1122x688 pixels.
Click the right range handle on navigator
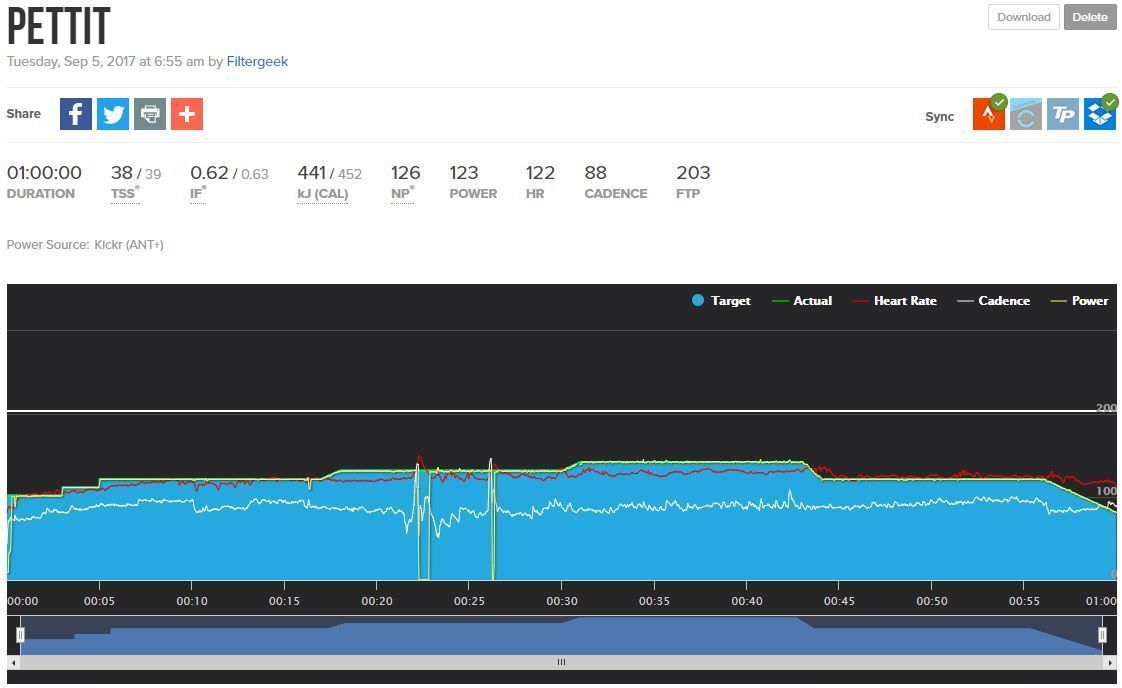pyautogui.click(x=1103, y=634)
